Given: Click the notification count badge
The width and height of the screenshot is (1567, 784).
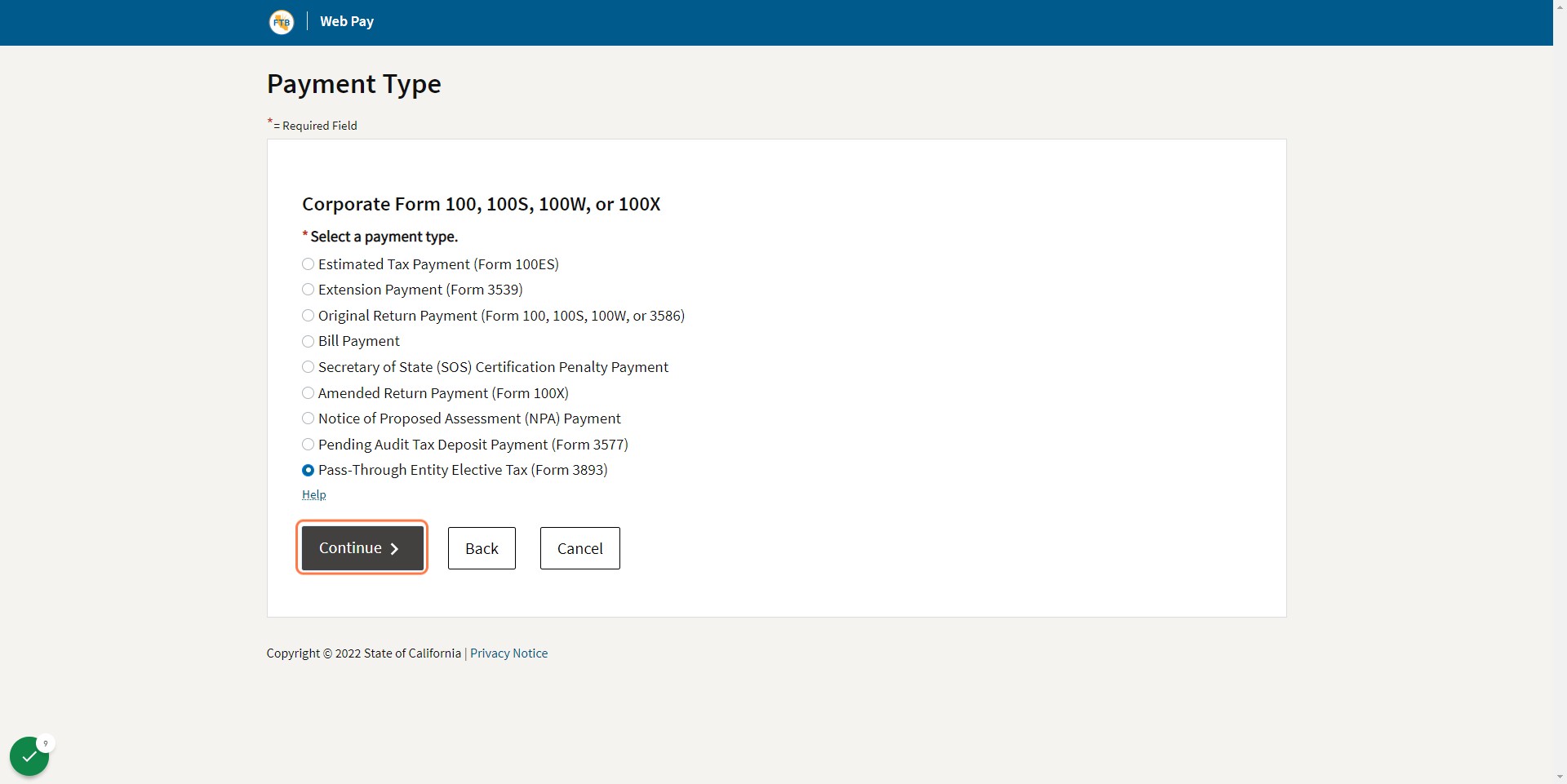Looking at the screenshot, I should pos(46,743).
